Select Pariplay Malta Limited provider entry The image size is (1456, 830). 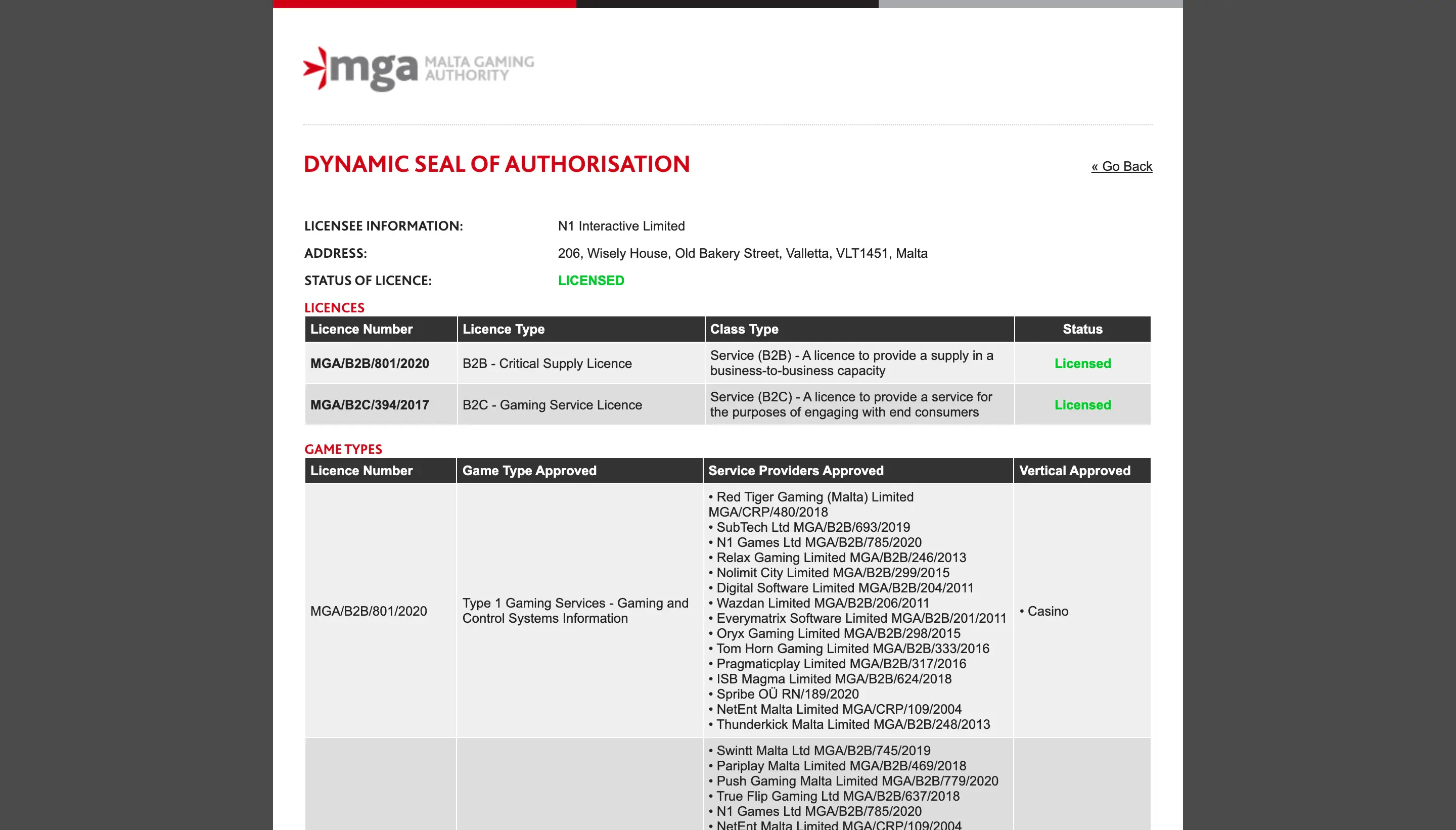(x=837, y=766)
